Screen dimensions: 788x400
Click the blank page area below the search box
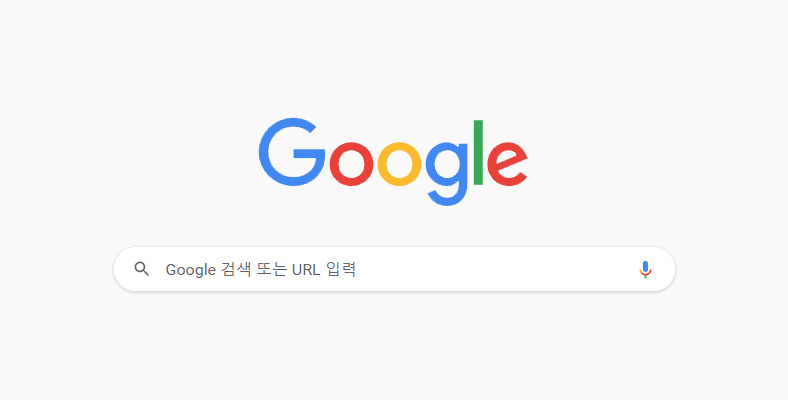[x=394, y=347]
